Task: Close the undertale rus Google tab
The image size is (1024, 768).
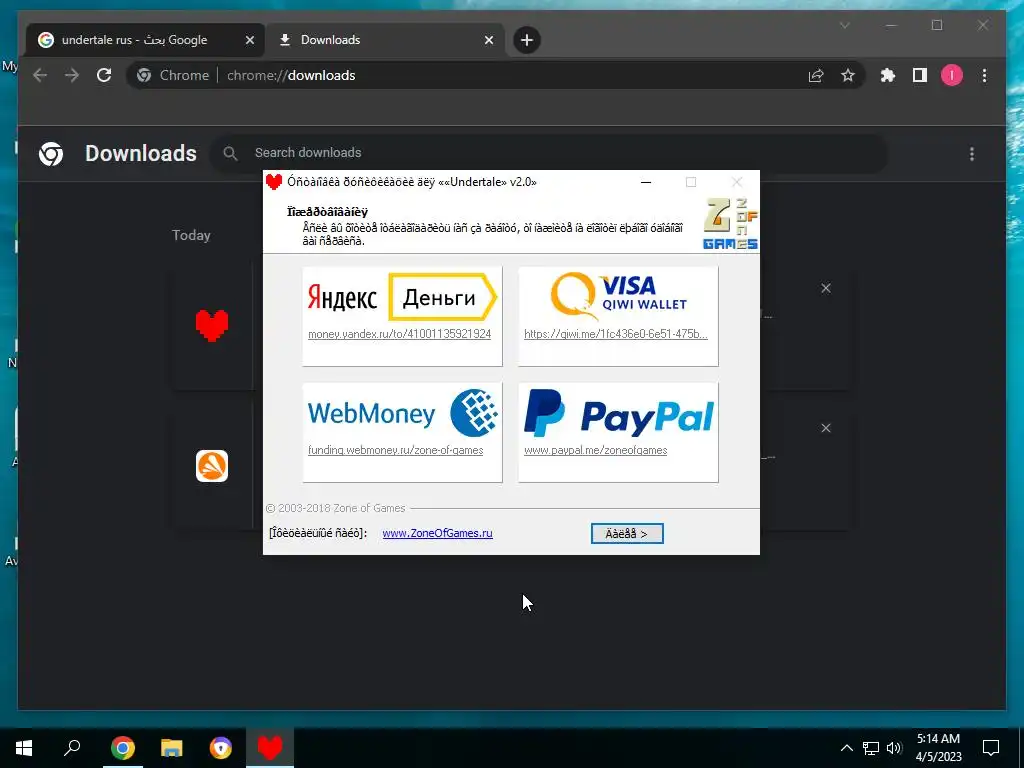Action: pyautogui.click(x=249, y=40)
